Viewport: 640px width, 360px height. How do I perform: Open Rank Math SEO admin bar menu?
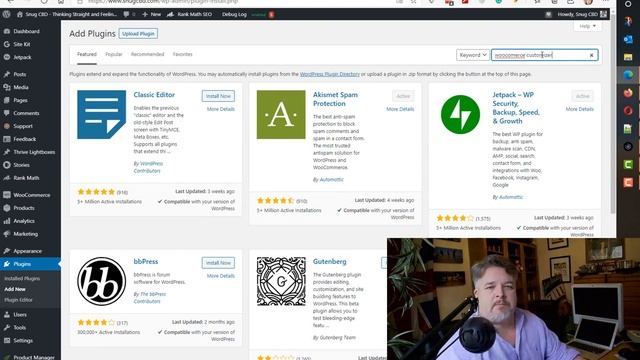pyautogui.click(x=190, y=14)
